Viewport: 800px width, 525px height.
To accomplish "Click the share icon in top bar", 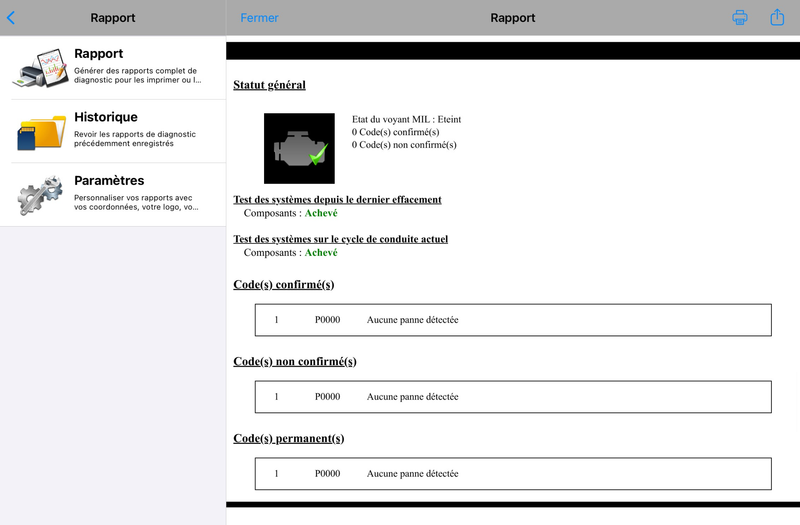I will [777, 17].
